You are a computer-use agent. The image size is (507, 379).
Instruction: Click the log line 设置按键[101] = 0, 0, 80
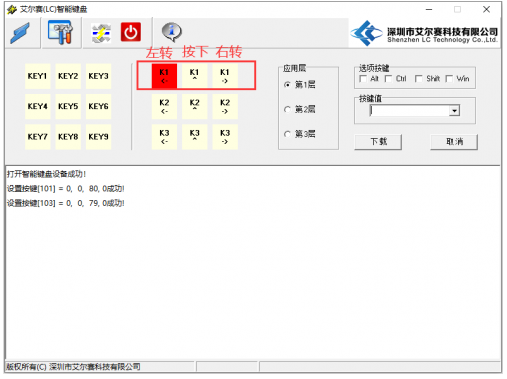[x=66, y=189]
